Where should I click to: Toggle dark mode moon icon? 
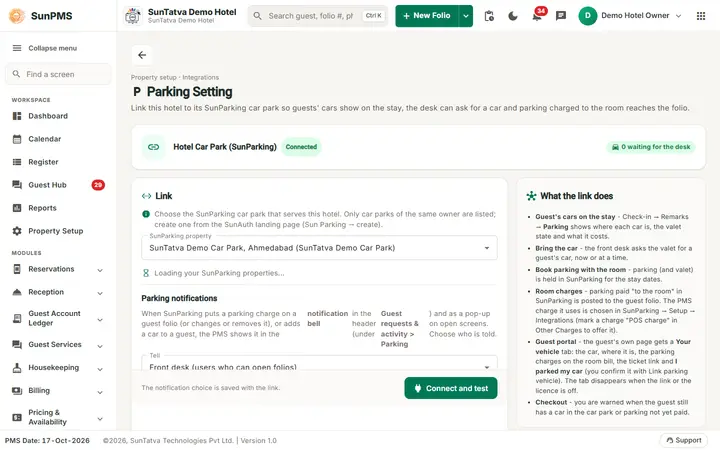(513, 16)
